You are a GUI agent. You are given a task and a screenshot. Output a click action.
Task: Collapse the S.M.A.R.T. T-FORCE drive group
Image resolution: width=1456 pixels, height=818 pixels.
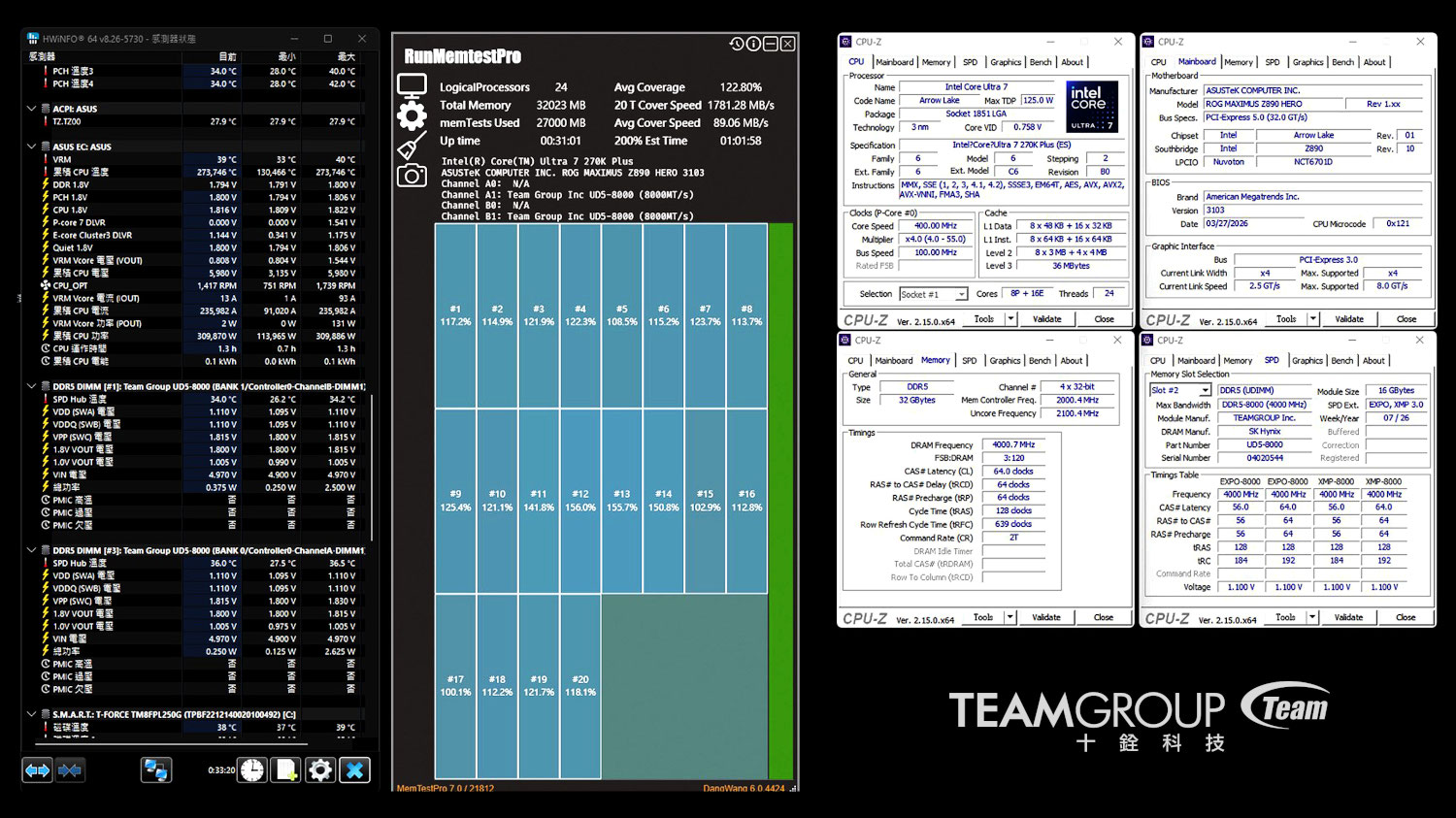(x=32, y=714)
